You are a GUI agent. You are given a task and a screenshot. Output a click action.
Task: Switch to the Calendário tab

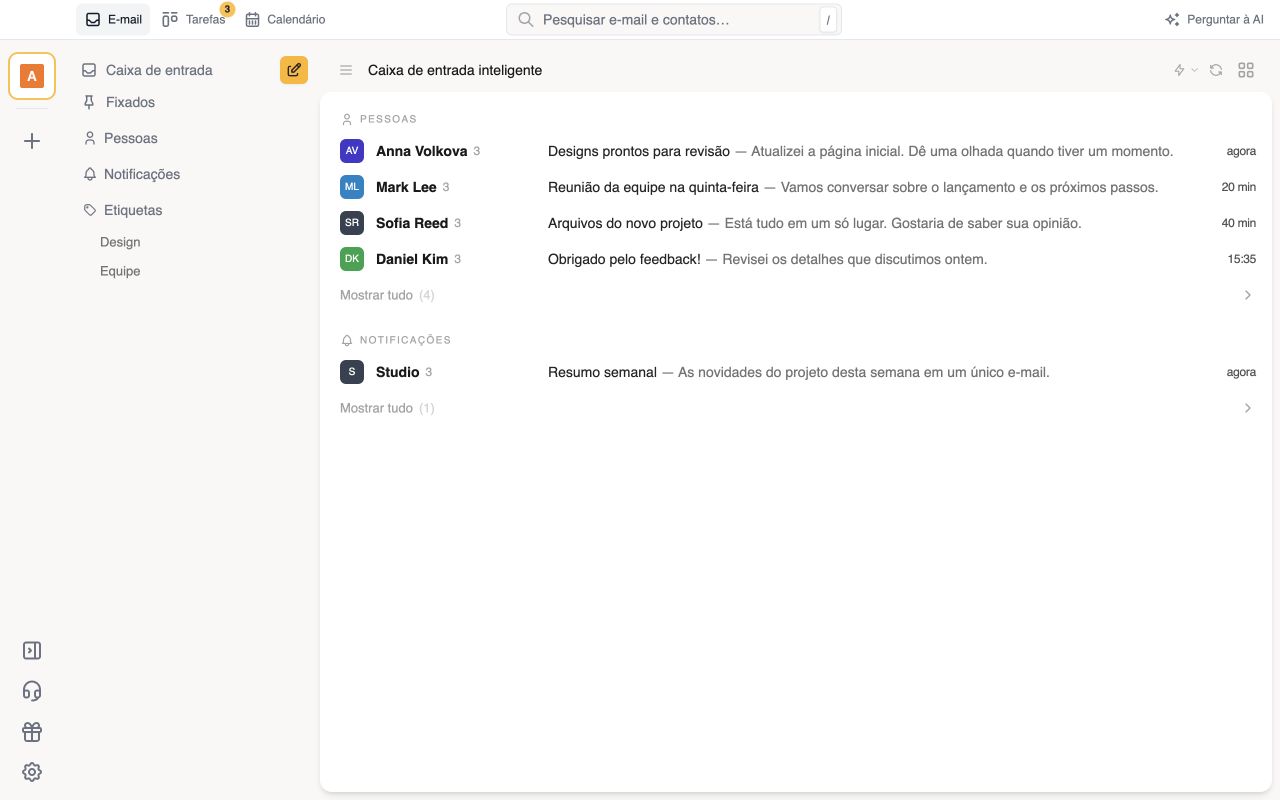pyautogui.click(x=285, y=19)
